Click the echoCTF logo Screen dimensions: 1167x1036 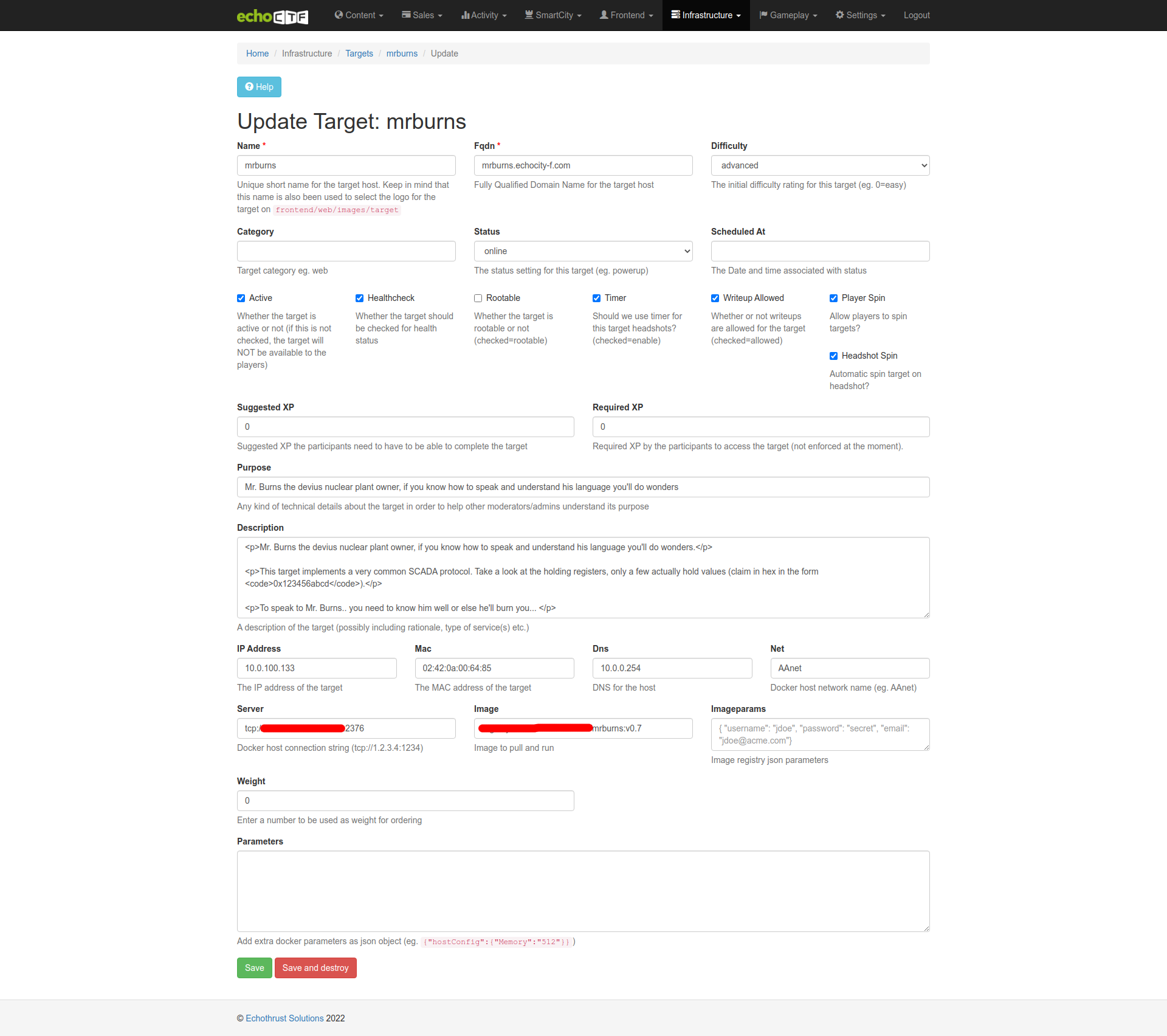[272, 16]
